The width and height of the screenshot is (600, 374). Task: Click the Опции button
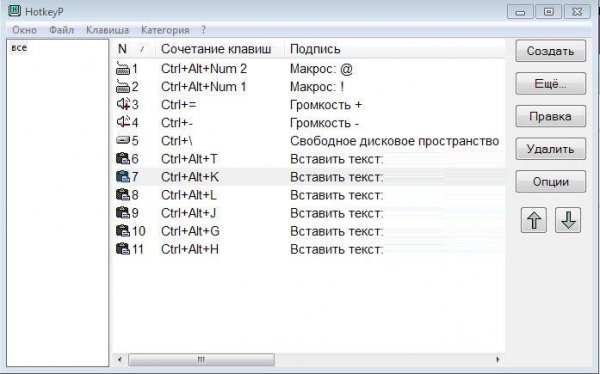coord(551,181)
